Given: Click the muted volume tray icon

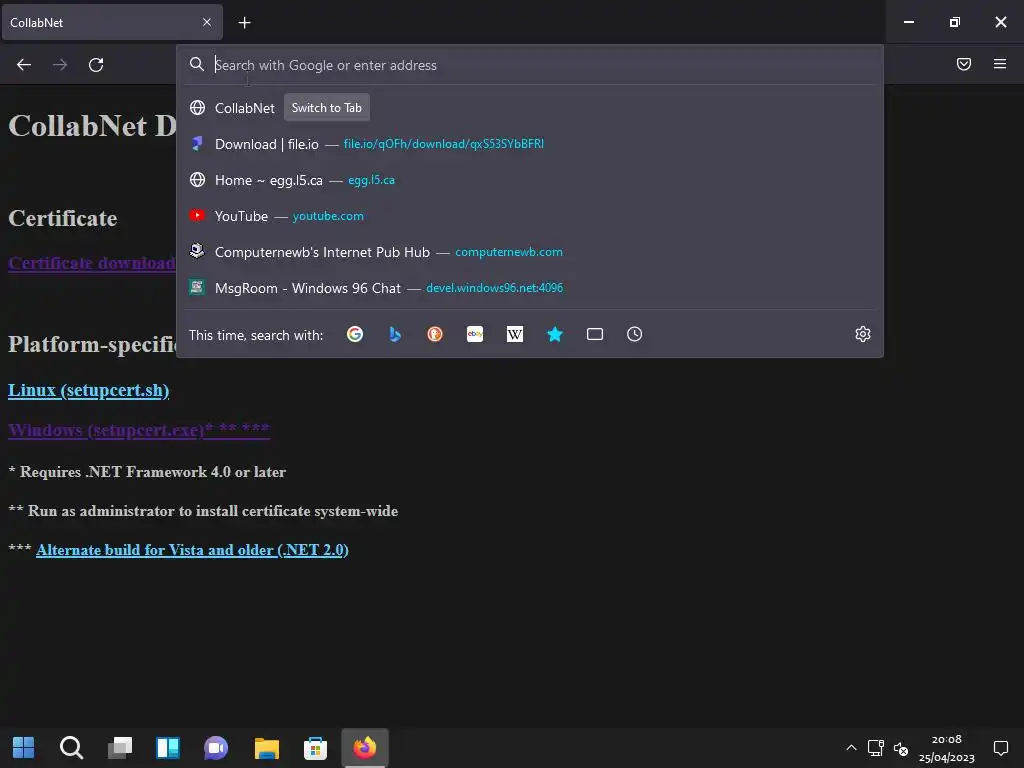Looking at the screenshot, I should [x=901, y=748].
